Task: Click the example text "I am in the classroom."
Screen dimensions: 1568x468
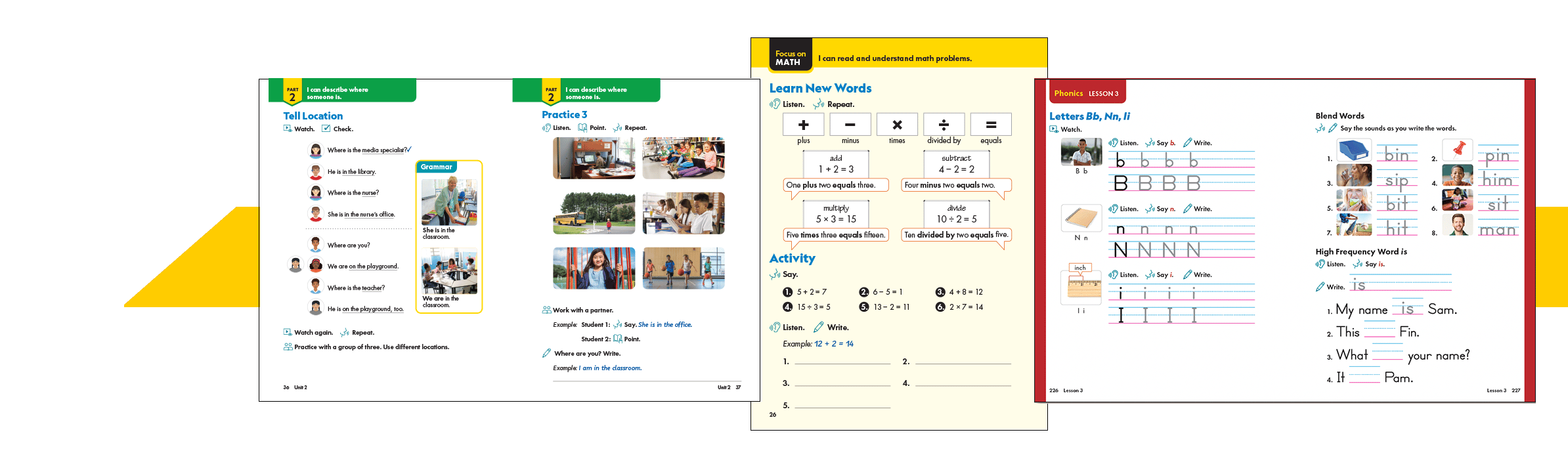Action: tap(611, 368)
